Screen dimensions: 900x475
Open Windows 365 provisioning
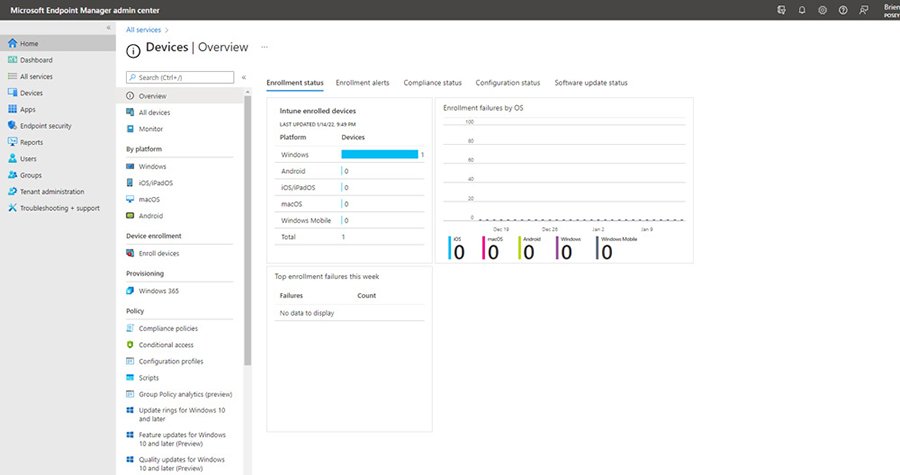[158, 291]
